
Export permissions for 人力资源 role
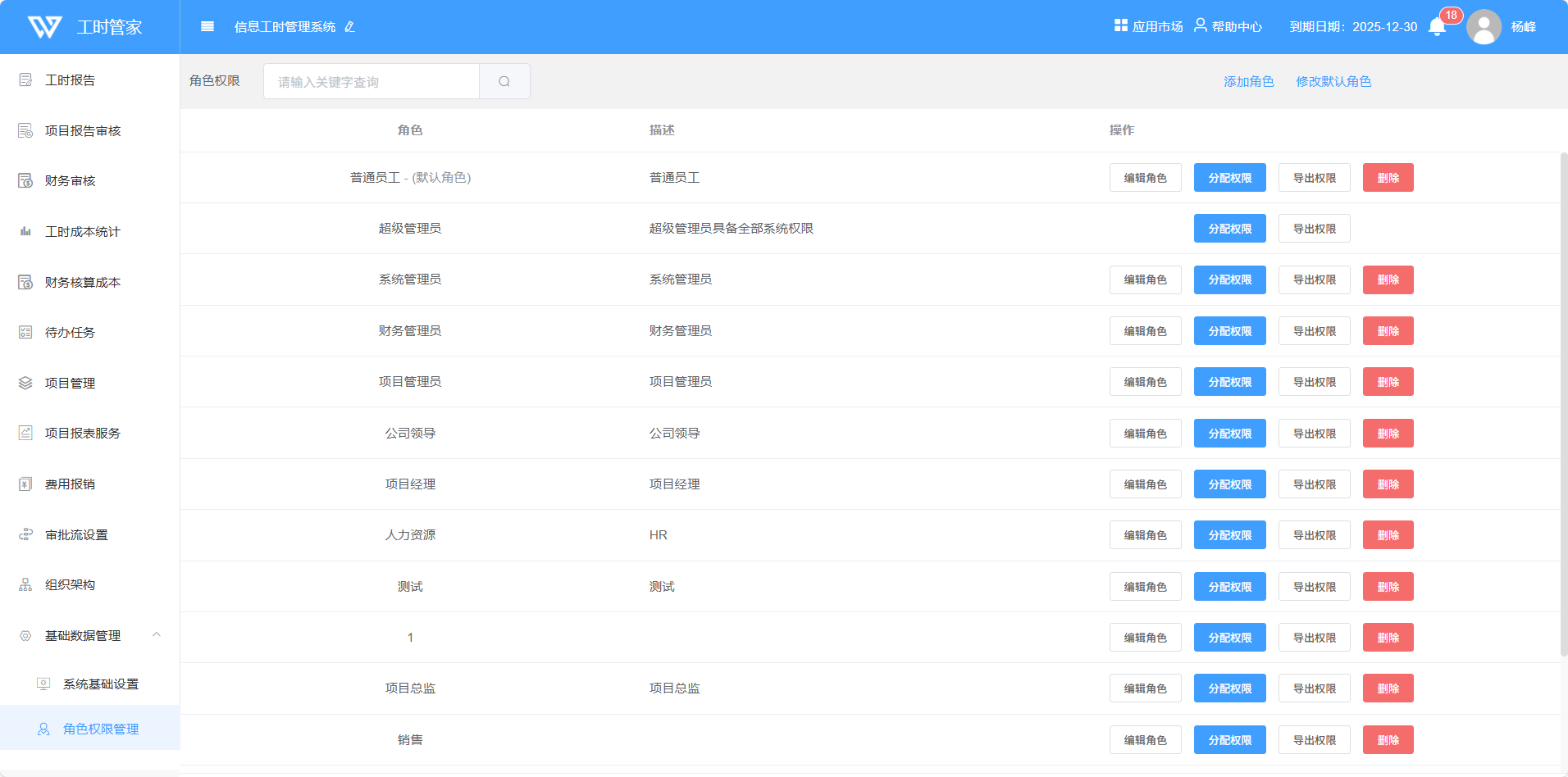[1314, 535]
